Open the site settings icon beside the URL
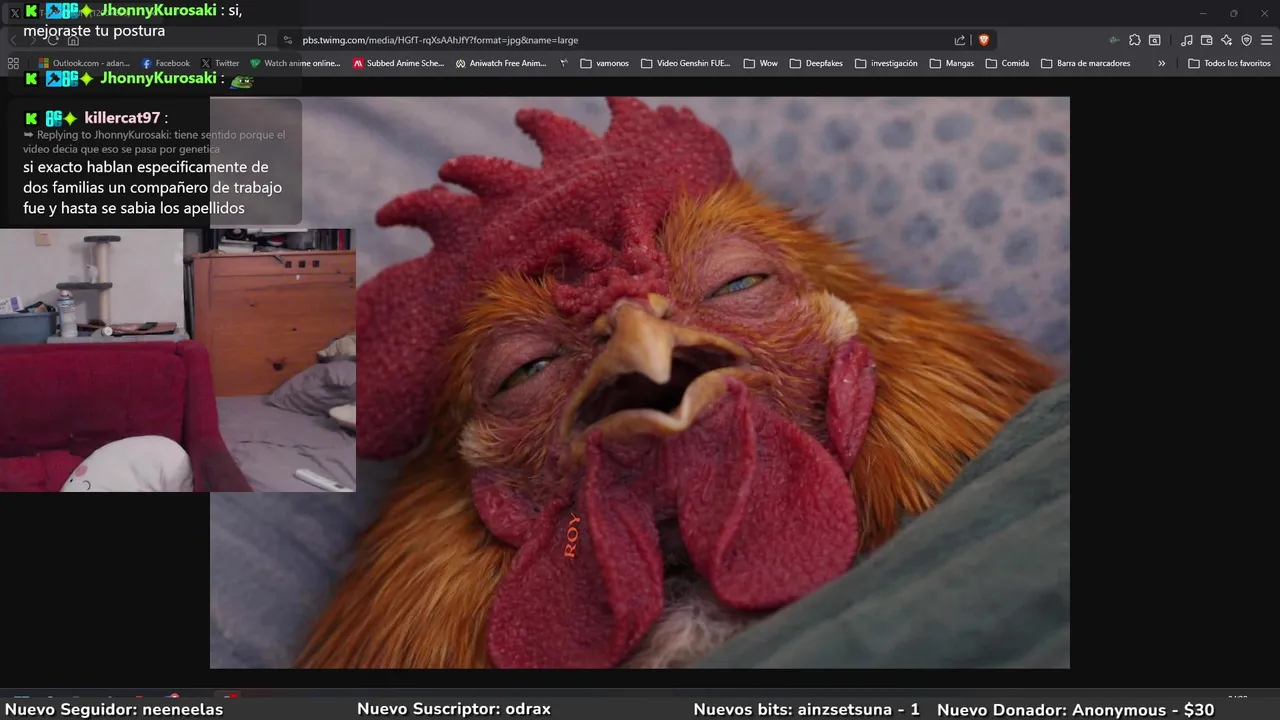The image size is (1280, 720). [x=288, y=40]
